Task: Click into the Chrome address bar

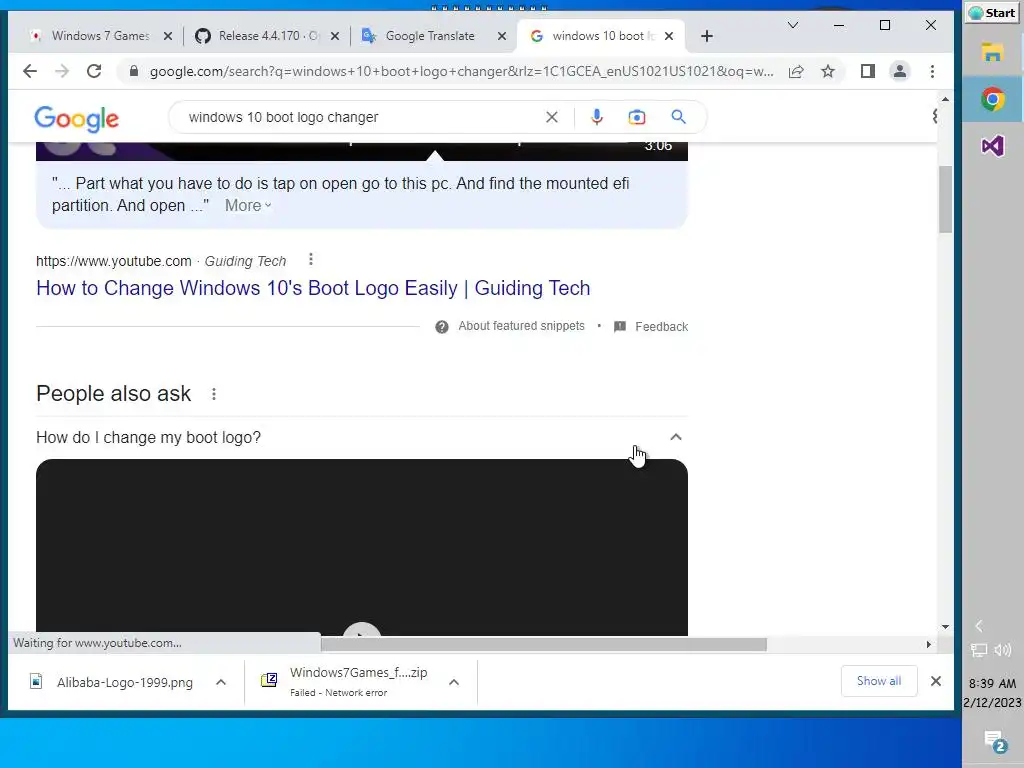Action: (x=461, y=71)
